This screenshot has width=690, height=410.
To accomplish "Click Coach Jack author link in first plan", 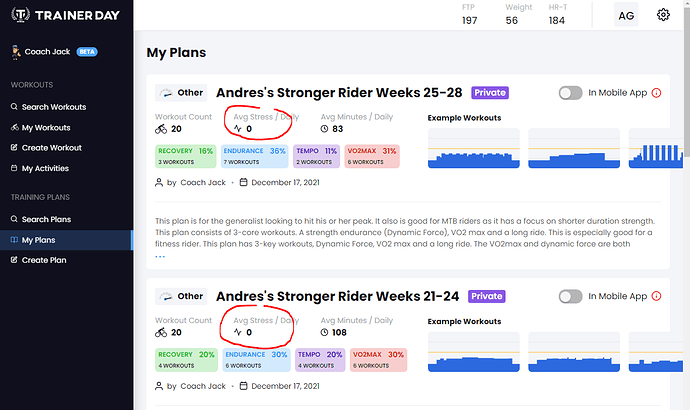I will tap(202, 182).
